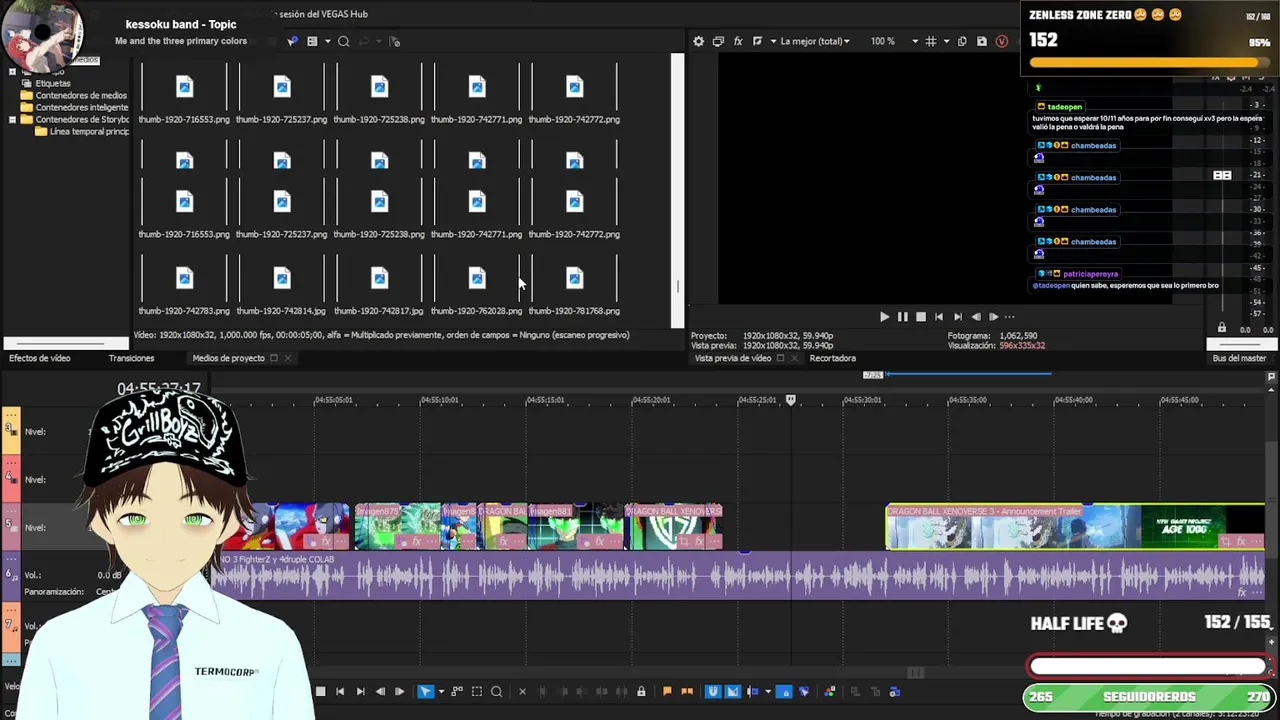Viewport: 1280px width, 720px height.
Task: Expand media views dropdown arrow
Action: click(327, 41)
